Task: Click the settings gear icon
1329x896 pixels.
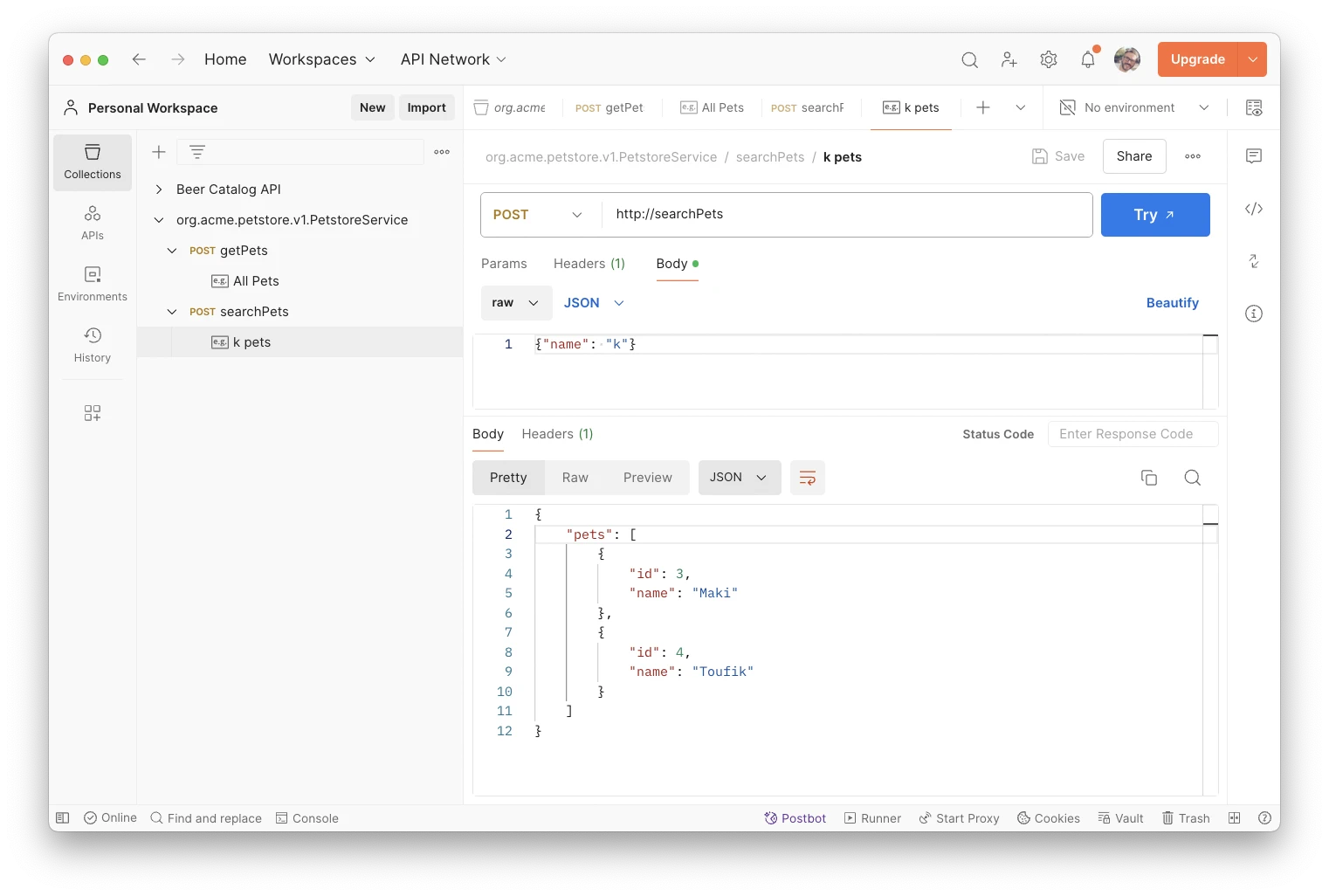Action: (1049, 59)
